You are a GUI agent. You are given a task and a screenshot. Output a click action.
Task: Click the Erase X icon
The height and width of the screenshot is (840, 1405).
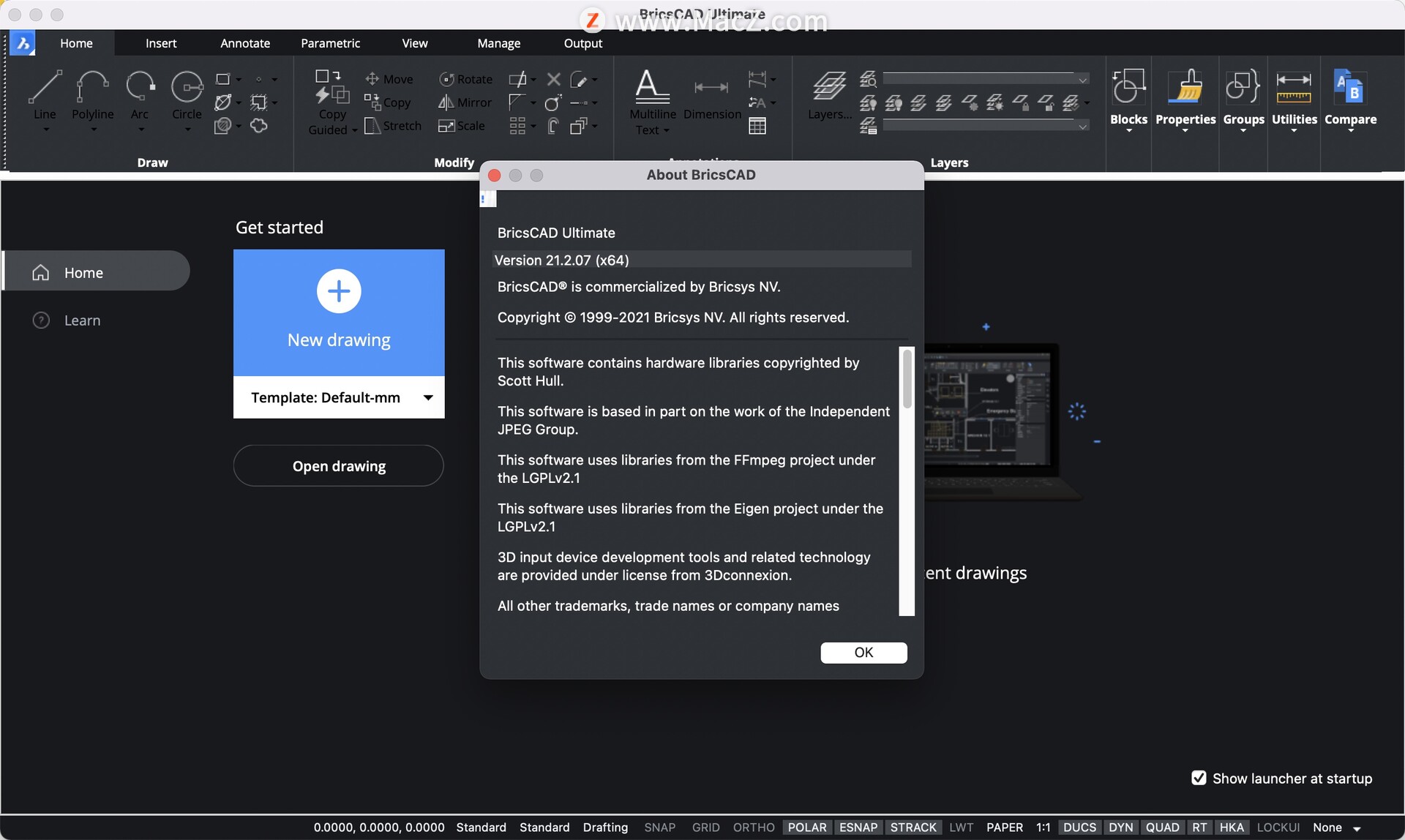(x=554, y=79)
